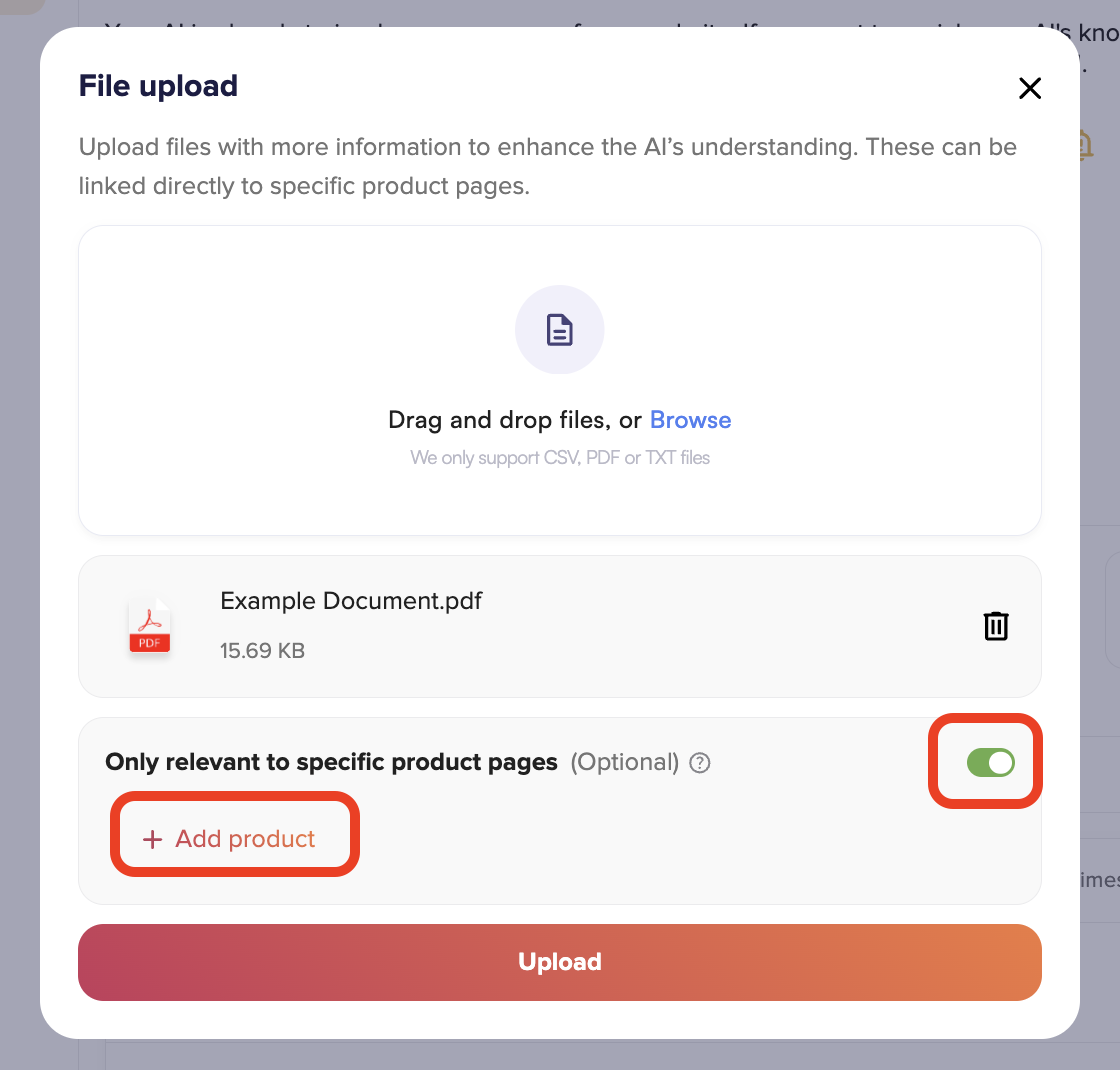The height and width of the screenshot is (1070, 1120).
Task: Click the 15.69 KB file size text
Action: [262, 651]
